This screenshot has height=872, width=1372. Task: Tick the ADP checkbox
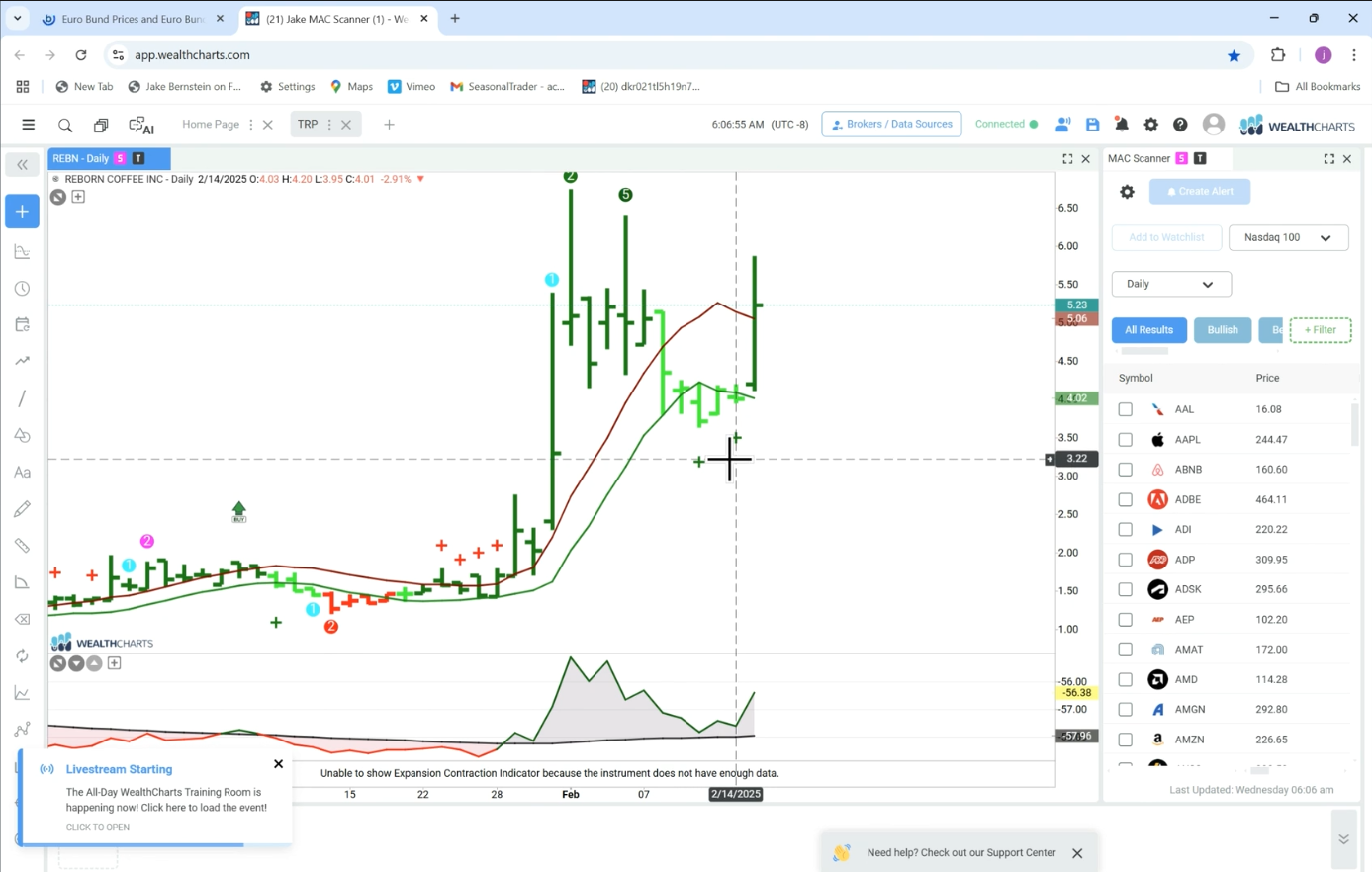pos(1125,560)
